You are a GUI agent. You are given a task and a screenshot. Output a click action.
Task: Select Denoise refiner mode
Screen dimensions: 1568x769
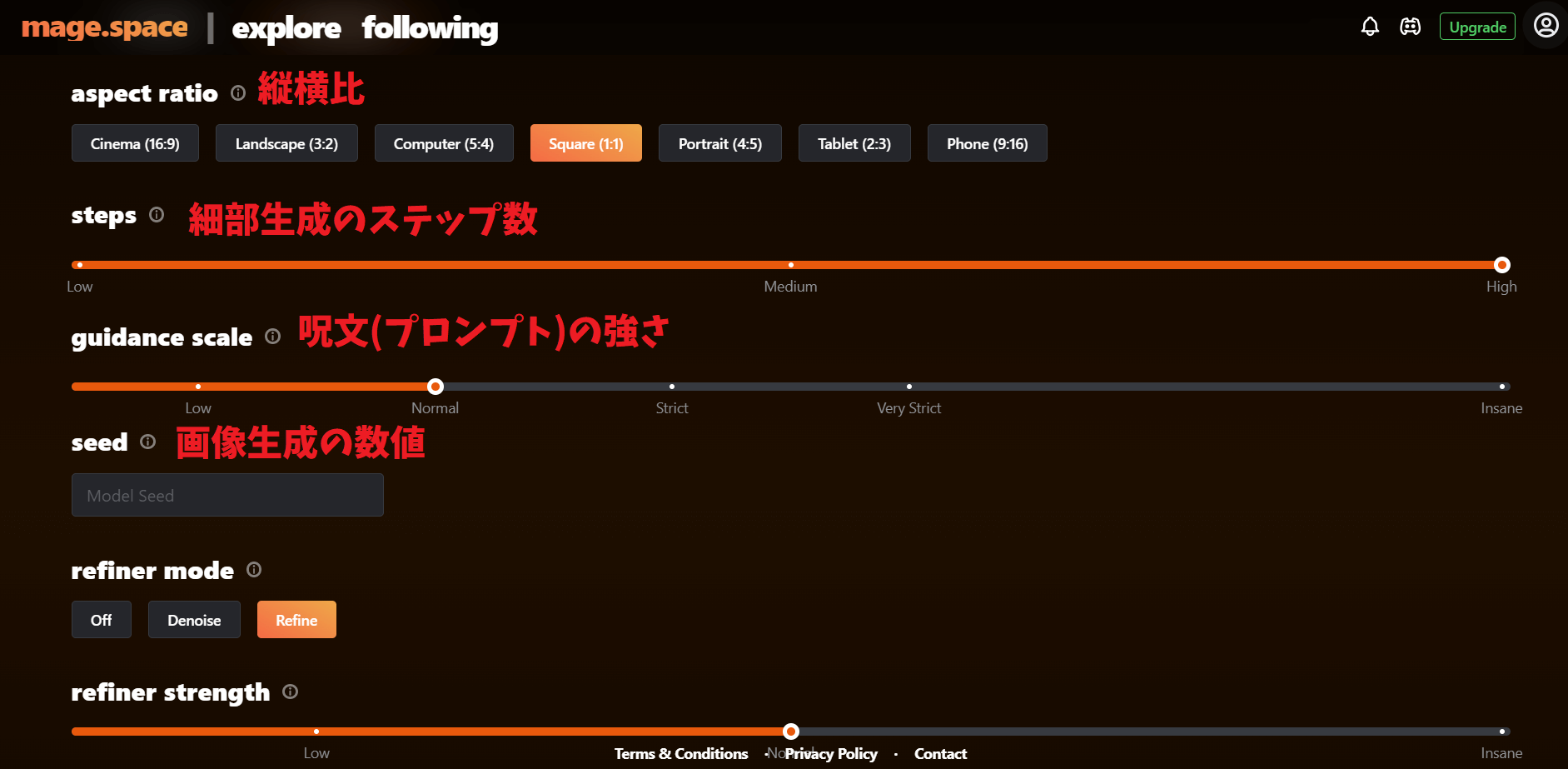pos(194,620)
